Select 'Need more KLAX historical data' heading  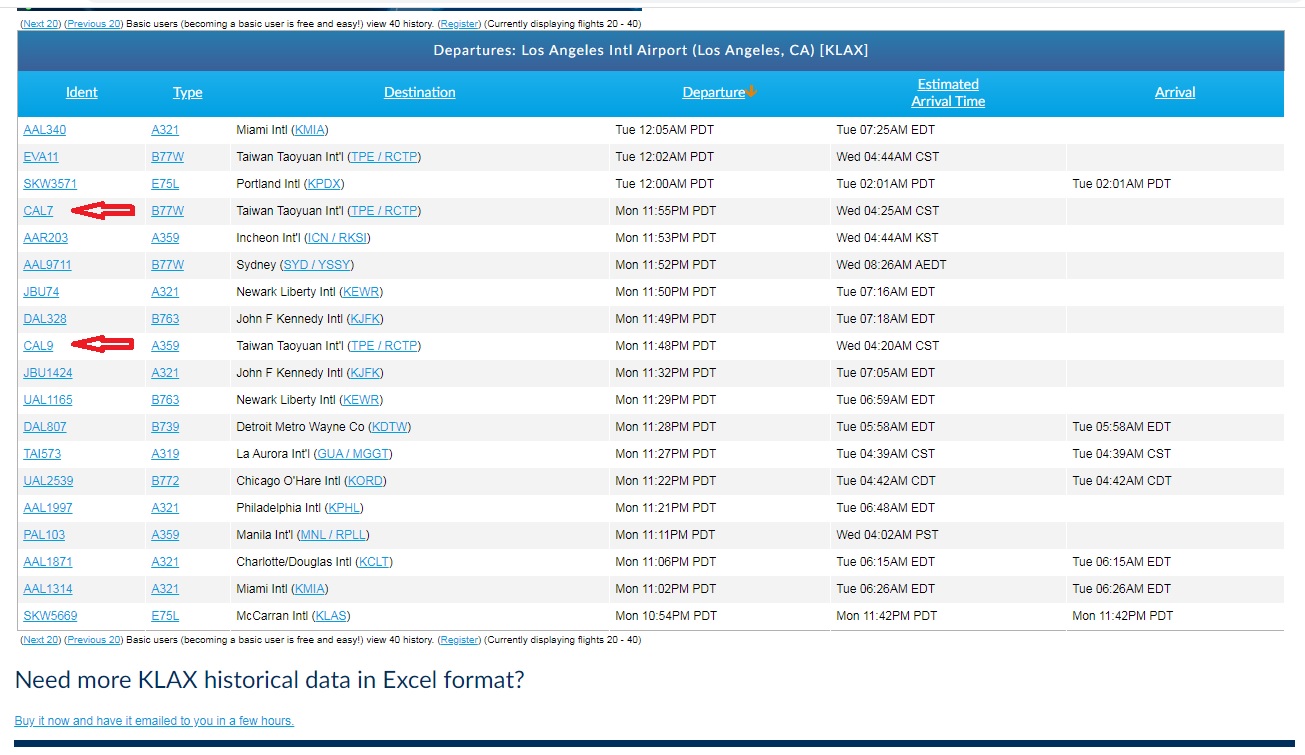270,680
